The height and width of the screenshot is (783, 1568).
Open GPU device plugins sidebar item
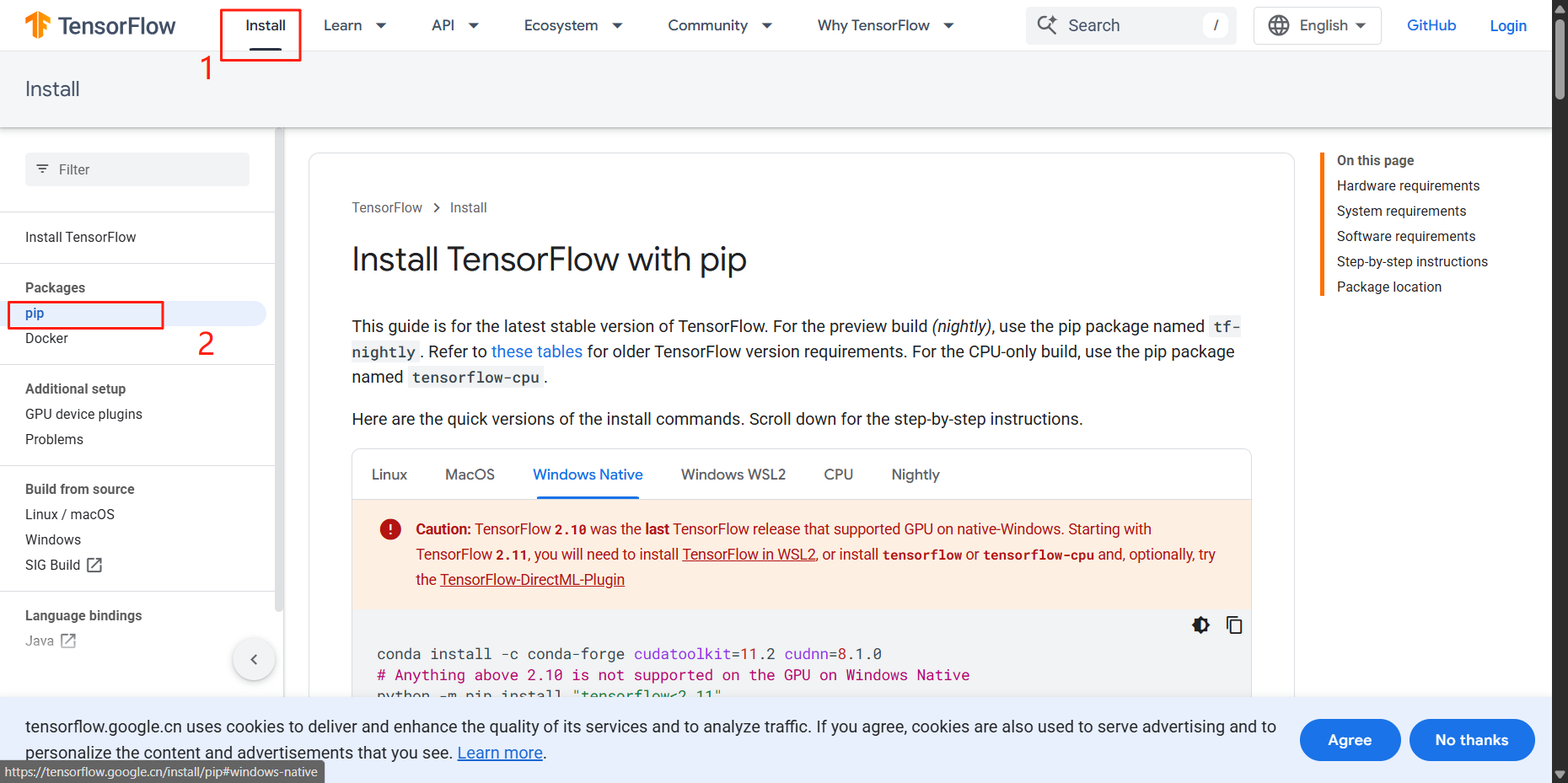[83, 415]
